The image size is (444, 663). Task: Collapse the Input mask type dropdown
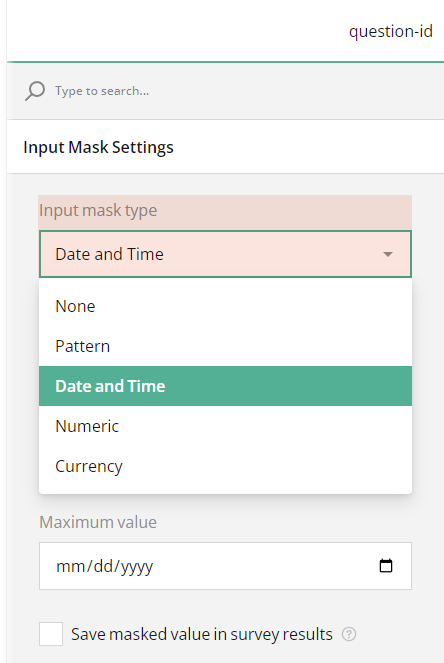pyautogui.click(x=388, y=254)
